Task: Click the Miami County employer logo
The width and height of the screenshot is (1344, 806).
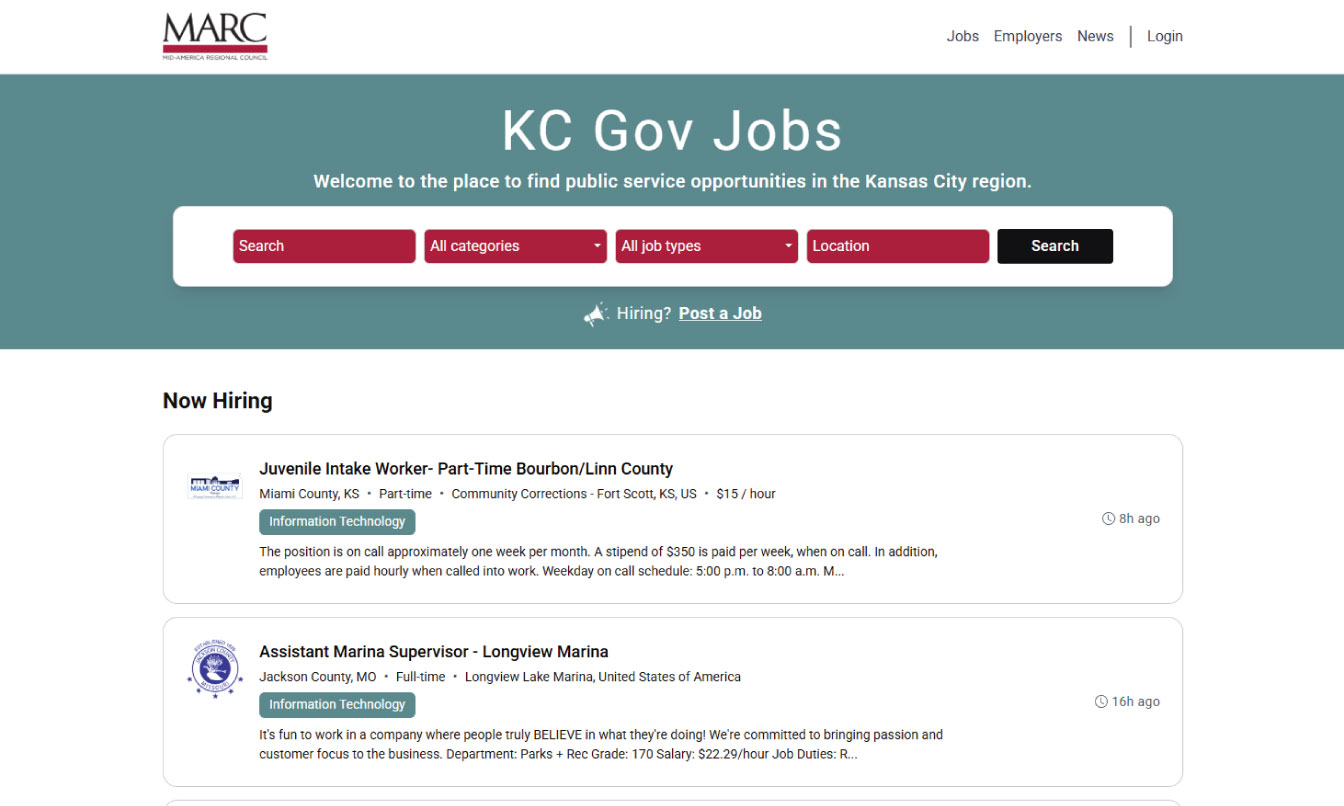Action: click(214, 485)
